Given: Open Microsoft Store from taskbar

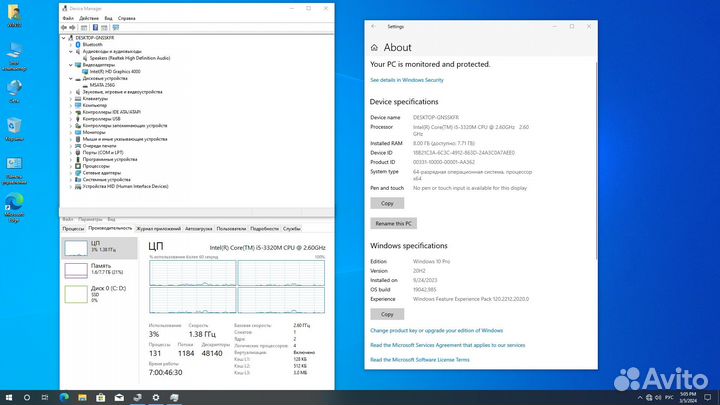Looking at the screenshot, I should (x=101, y=398).
